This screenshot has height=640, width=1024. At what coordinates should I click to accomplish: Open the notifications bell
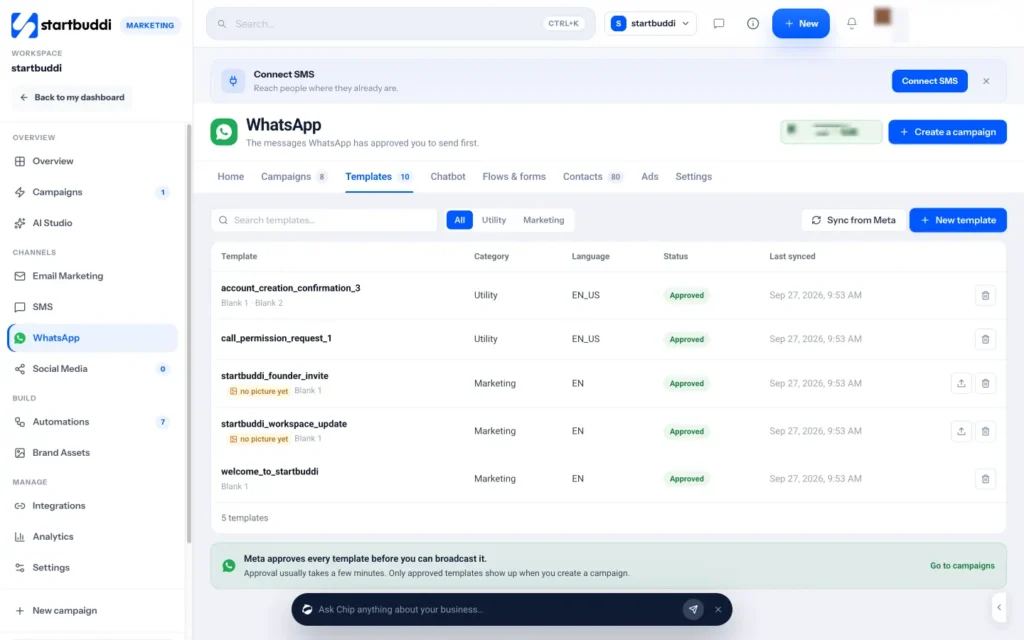[852, 24]
